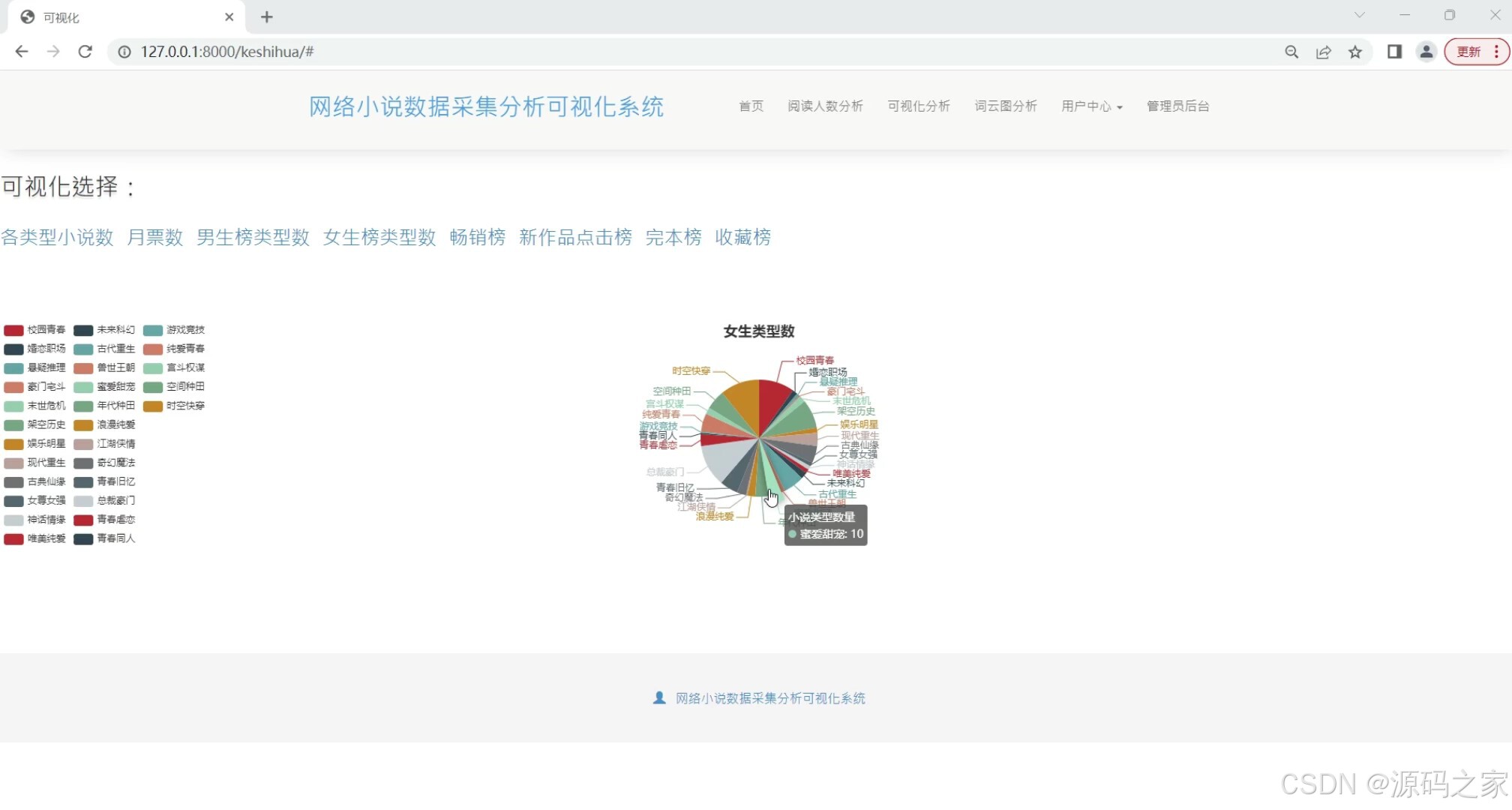Expand the tab search chevron
The image size is (1512, 810).
tap(1359, 15)
